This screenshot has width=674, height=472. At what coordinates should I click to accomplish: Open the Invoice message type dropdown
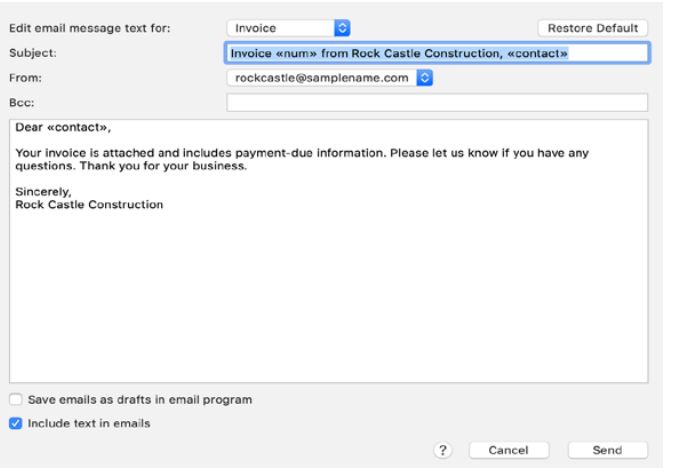[x=289, y=28]
